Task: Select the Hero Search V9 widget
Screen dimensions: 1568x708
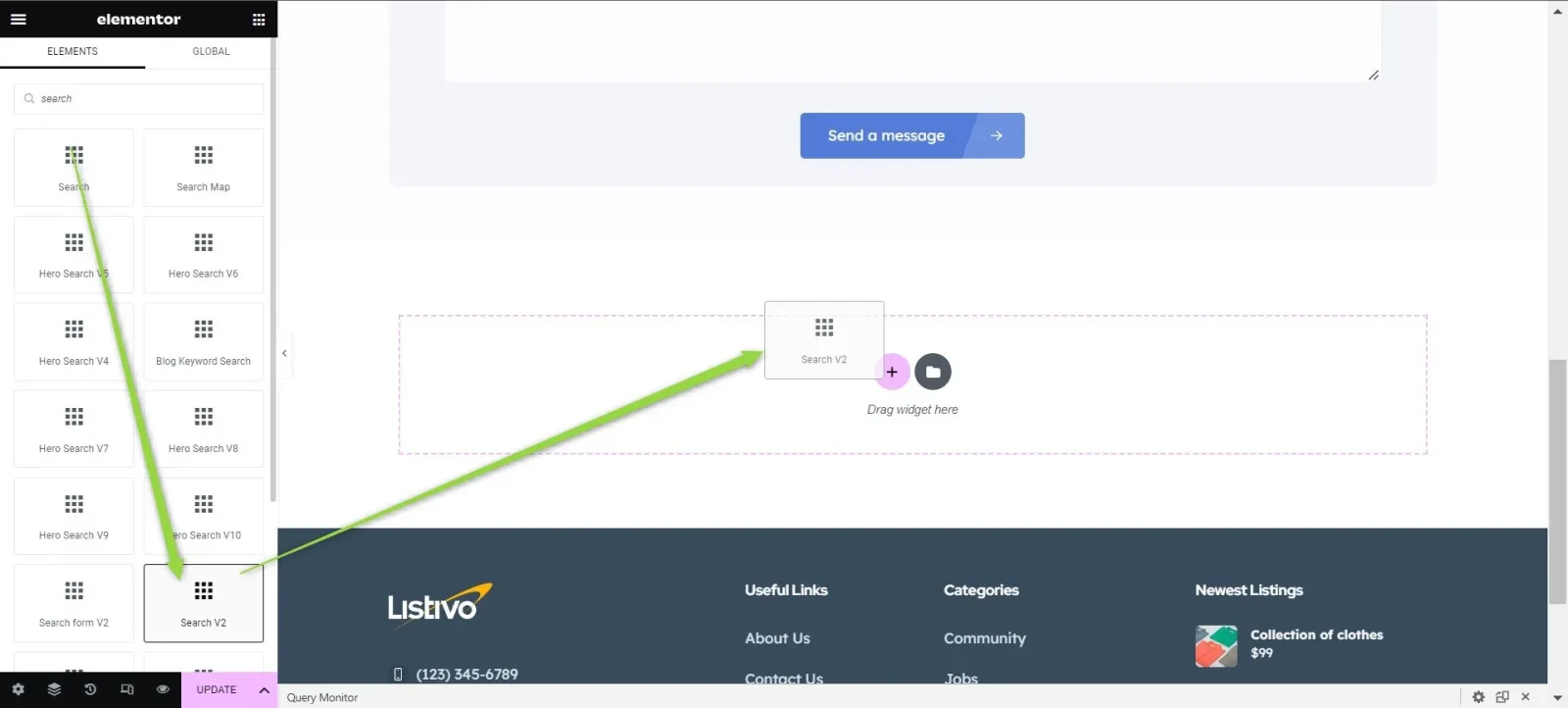Action: 73,517
